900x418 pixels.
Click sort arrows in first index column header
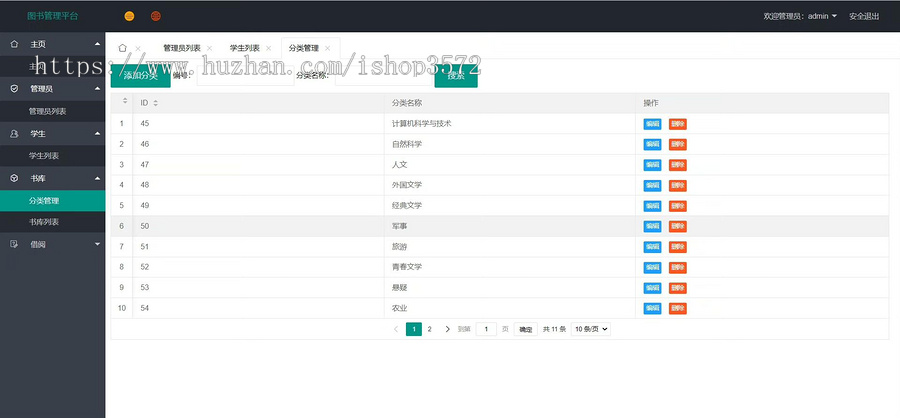(125, 101)
